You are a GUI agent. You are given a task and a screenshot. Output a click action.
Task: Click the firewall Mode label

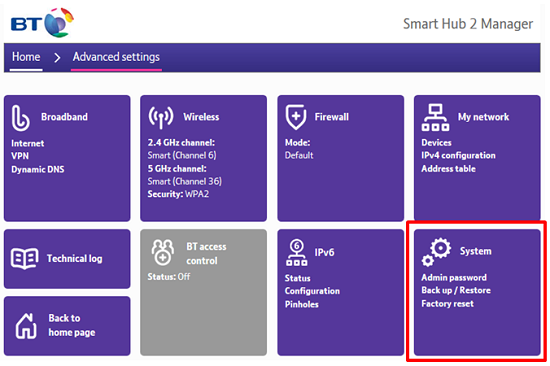click(x=297, y=142)
